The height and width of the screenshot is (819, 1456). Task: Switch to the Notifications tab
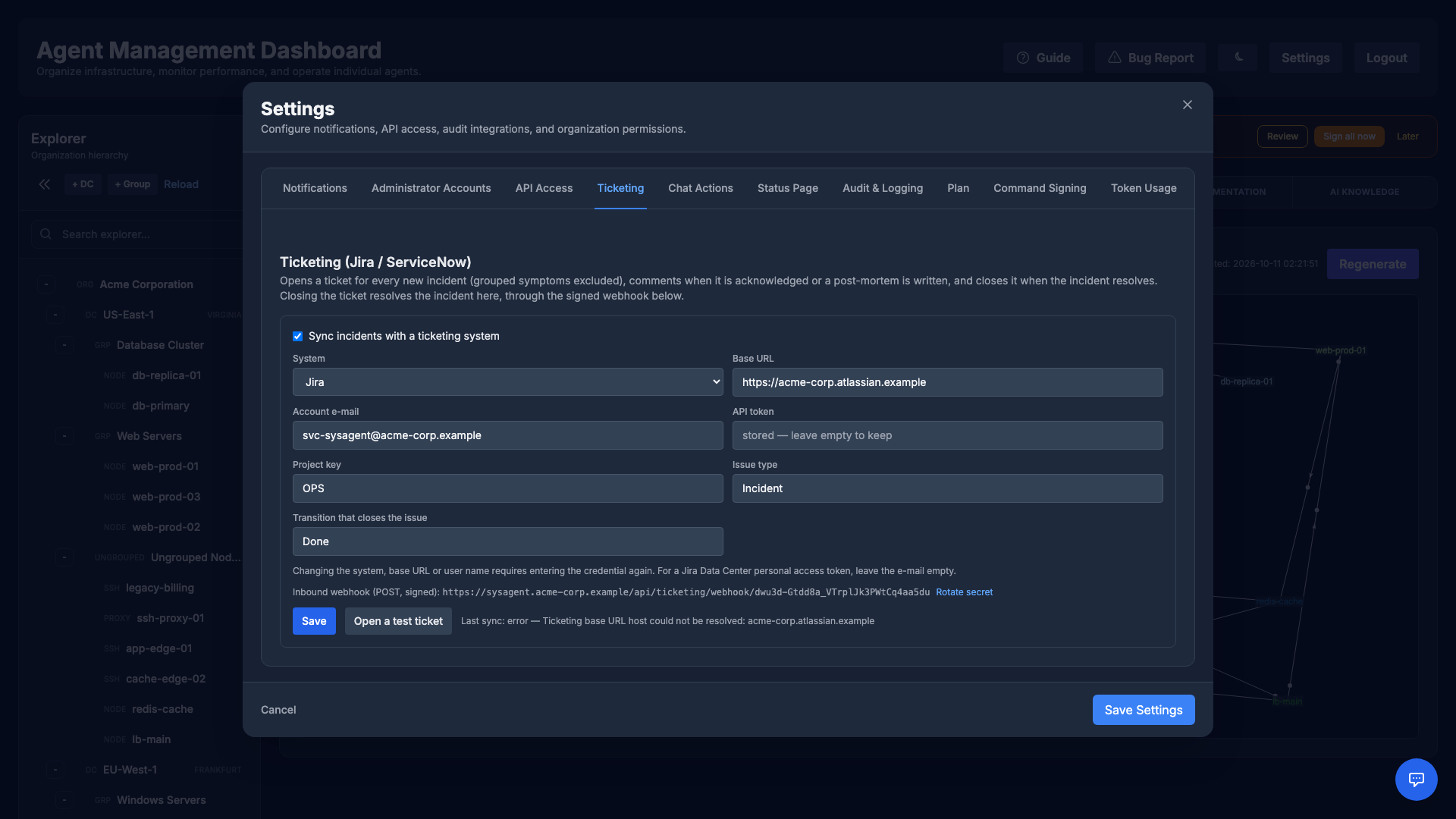pos(315,188)
